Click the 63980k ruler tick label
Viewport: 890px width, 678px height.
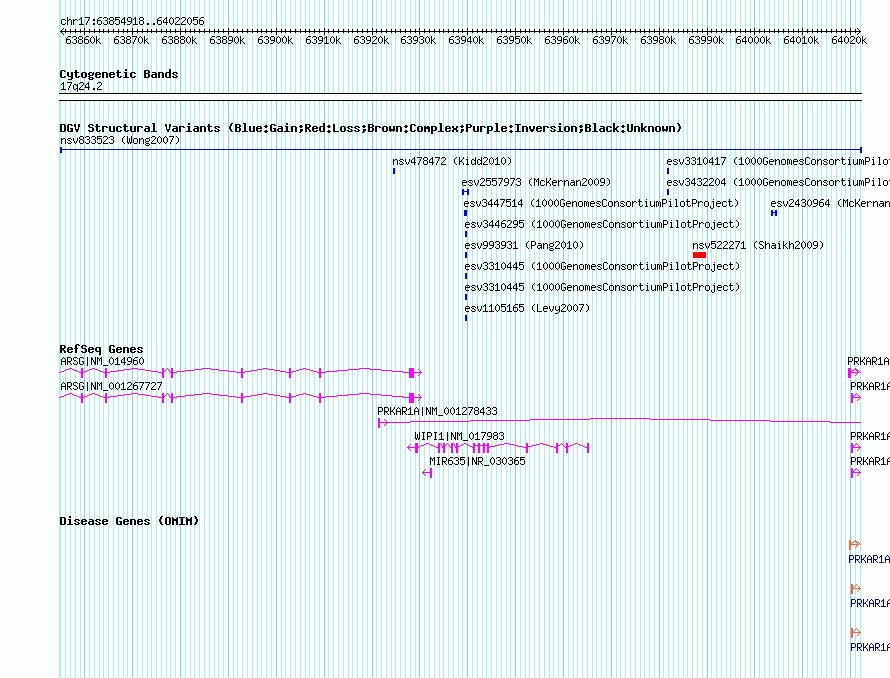tap(658, 40)
